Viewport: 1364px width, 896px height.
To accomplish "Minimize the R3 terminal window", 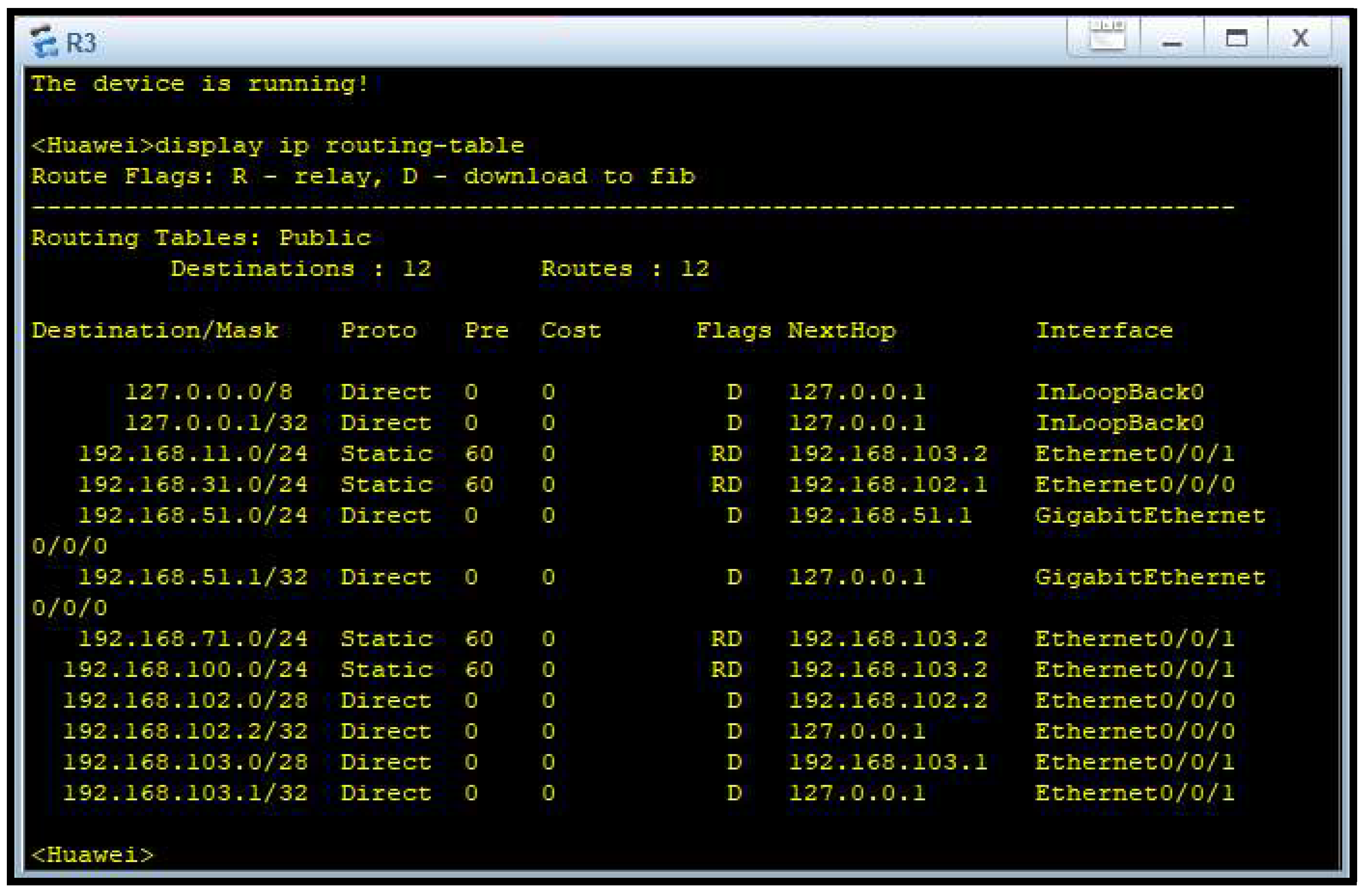I will (1172, 40).
